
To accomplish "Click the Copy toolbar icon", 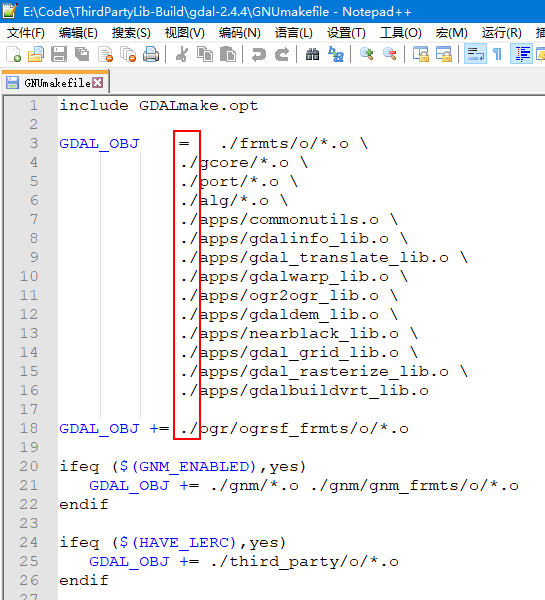I will coord(205,54).
